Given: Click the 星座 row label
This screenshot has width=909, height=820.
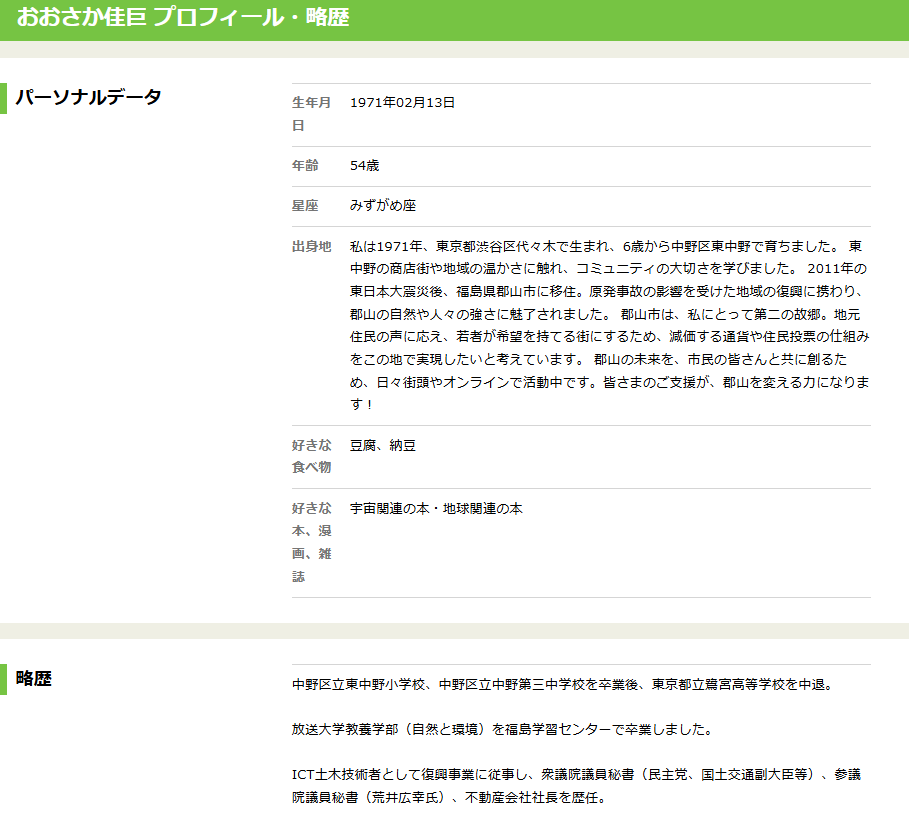Looking at the screenshot, I should click(305, 206).
